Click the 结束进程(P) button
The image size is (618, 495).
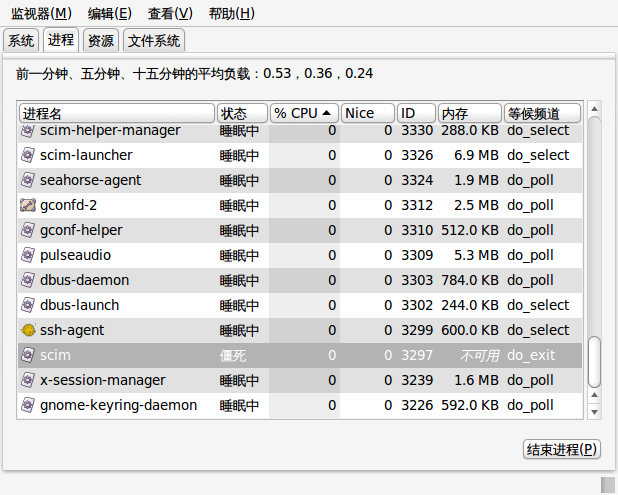[x=562, y=449]
